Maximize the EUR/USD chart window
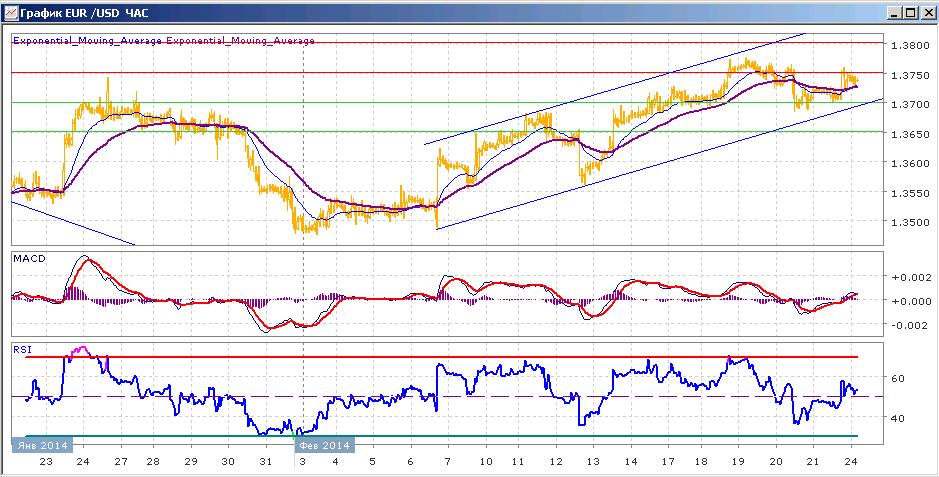 tap(910, 12)
